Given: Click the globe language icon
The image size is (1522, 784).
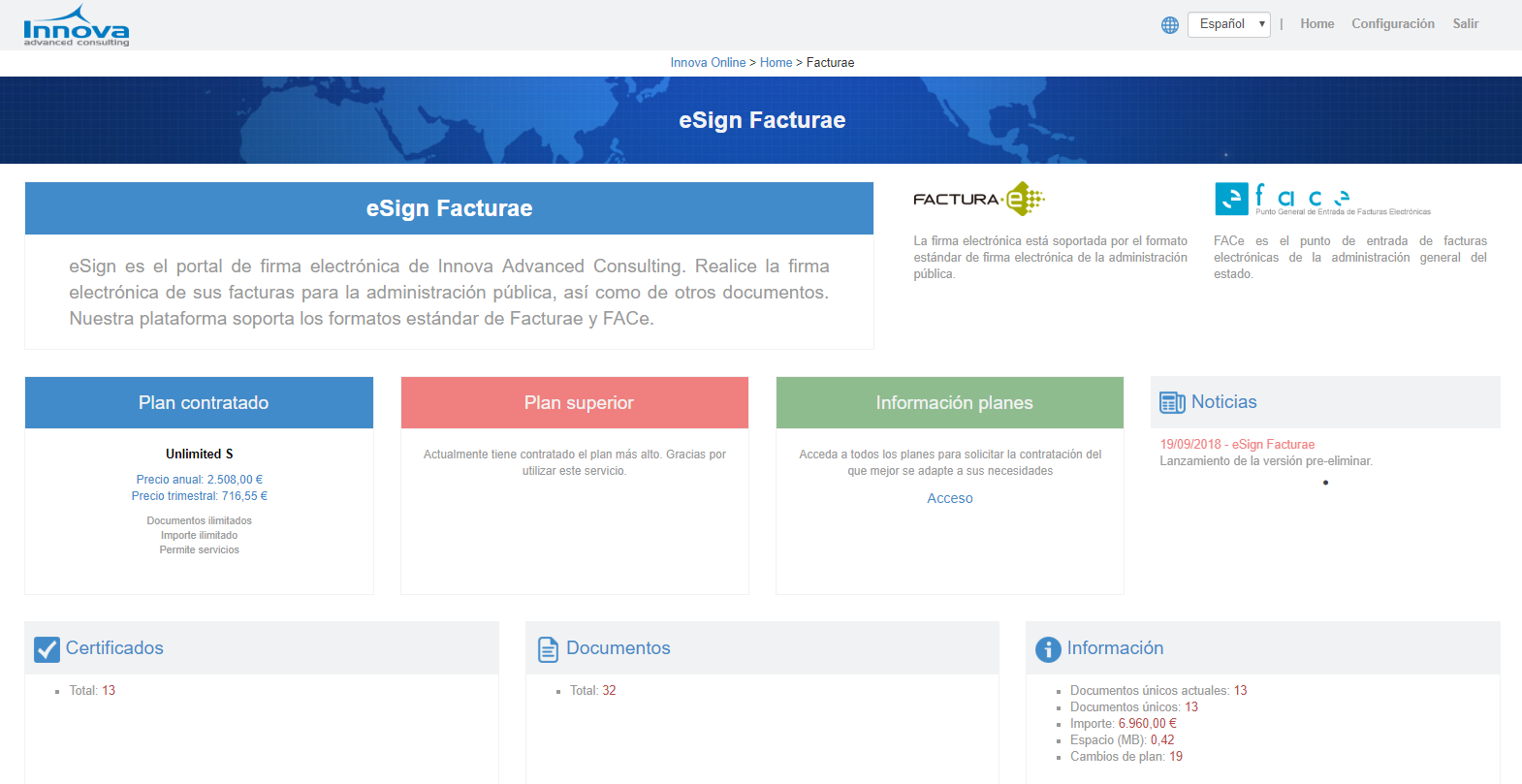Looking at the screenshot, I should (x=1170, y=25).
